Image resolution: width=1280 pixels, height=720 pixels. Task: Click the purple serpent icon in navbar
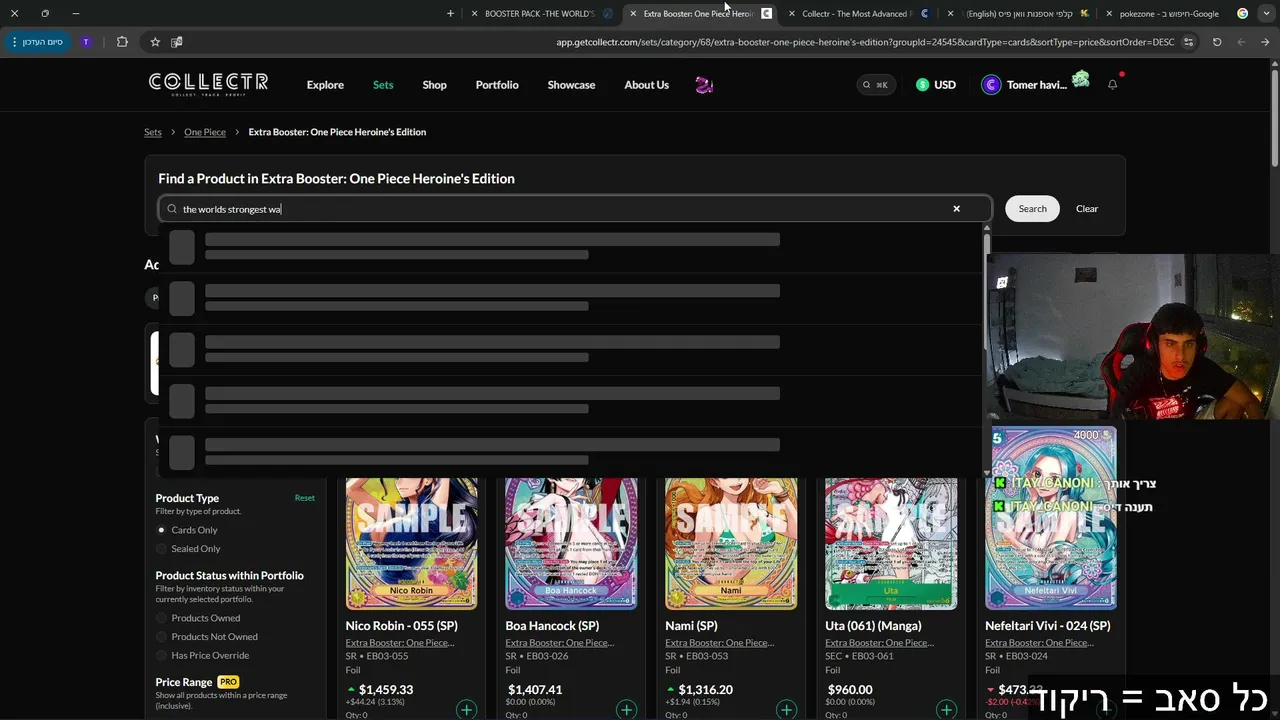(704, 85)
